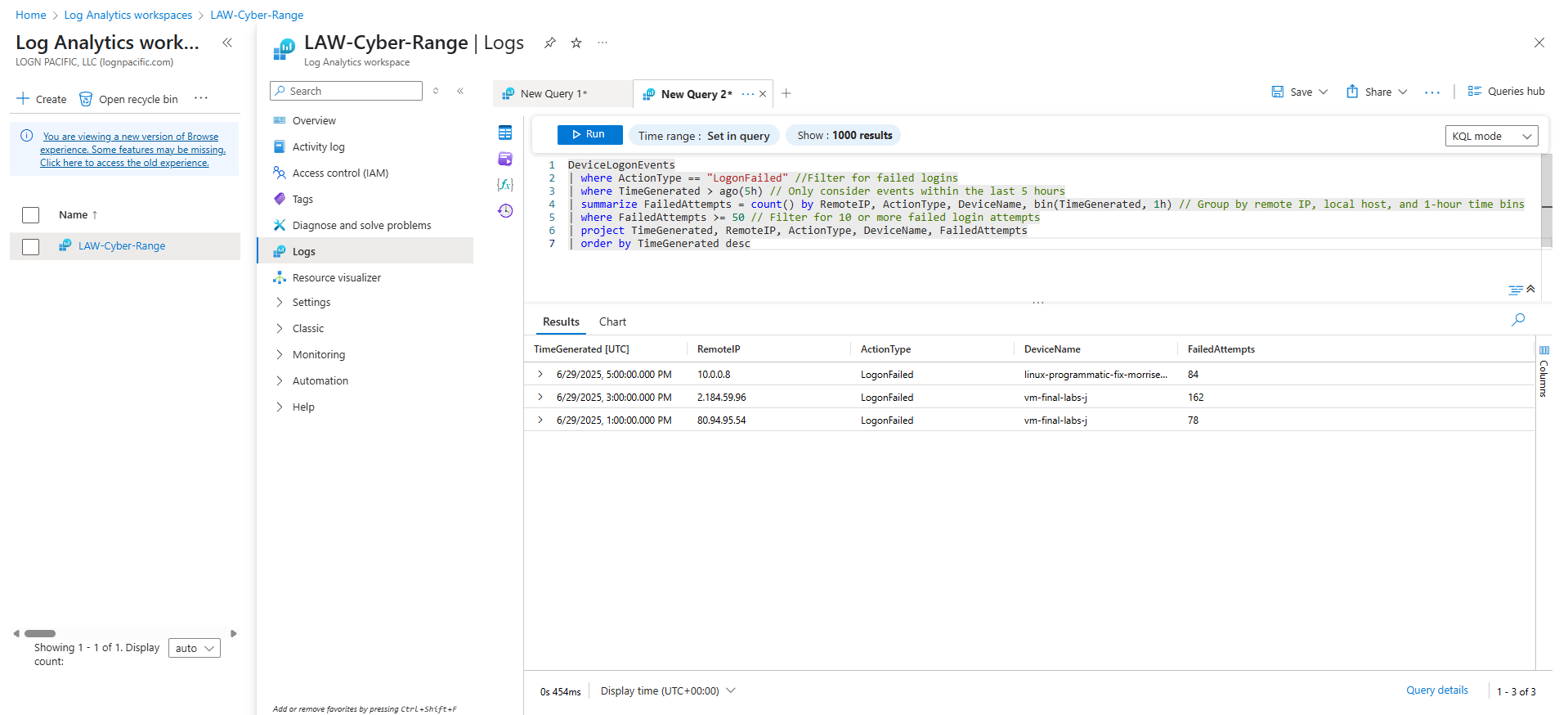This screenshot has height=715, width=1568.
Task: Open the toolbar overflow ellipsis near Share
Action: click(x=1432, y=92)
